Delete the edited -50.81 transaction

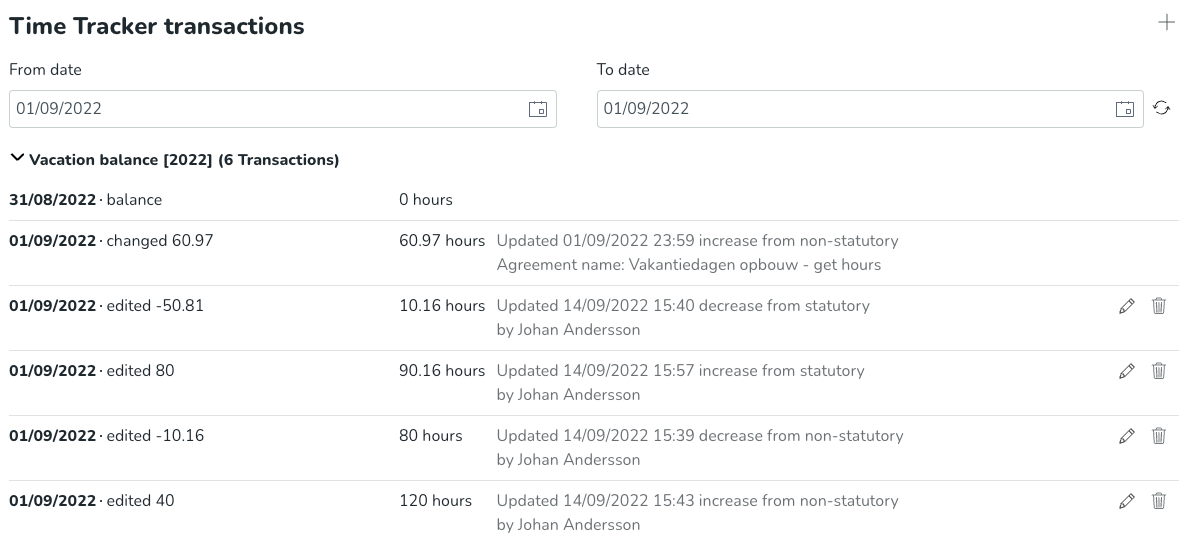click(1158, 306)
